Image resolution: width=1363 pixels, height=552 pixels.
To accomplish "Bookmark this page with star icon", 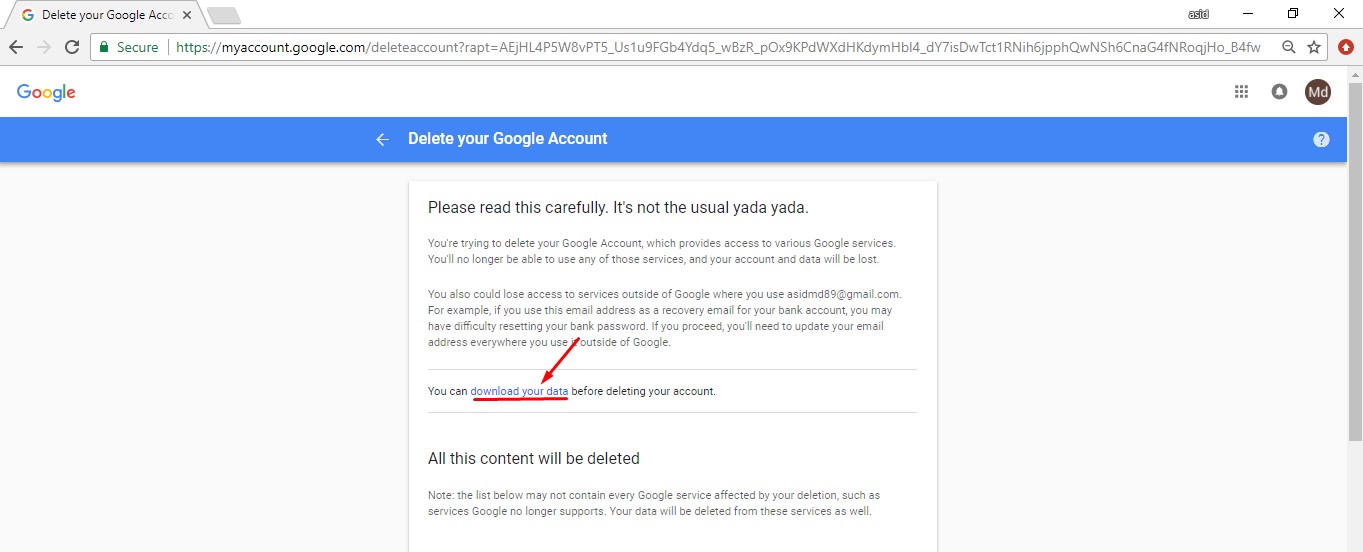I will [1314, 47].
